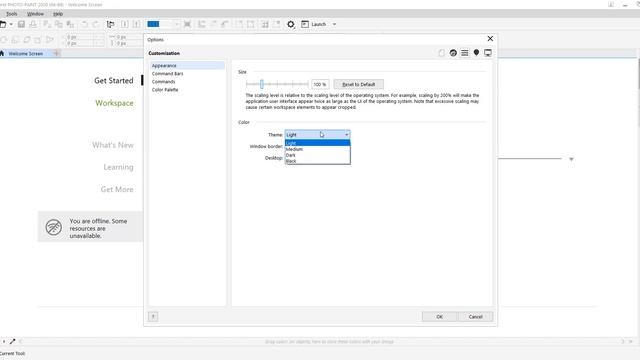Click the Import icon in the toolbar
640x360 pixels.
[124, 24]
